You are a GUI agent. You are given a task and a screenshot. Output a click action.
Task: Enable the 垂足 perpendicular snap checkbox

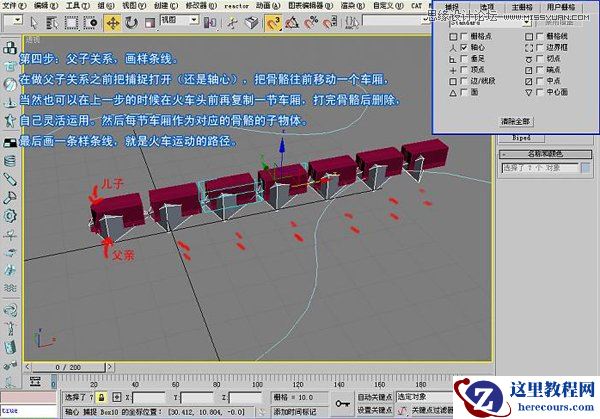pos(464,59)
